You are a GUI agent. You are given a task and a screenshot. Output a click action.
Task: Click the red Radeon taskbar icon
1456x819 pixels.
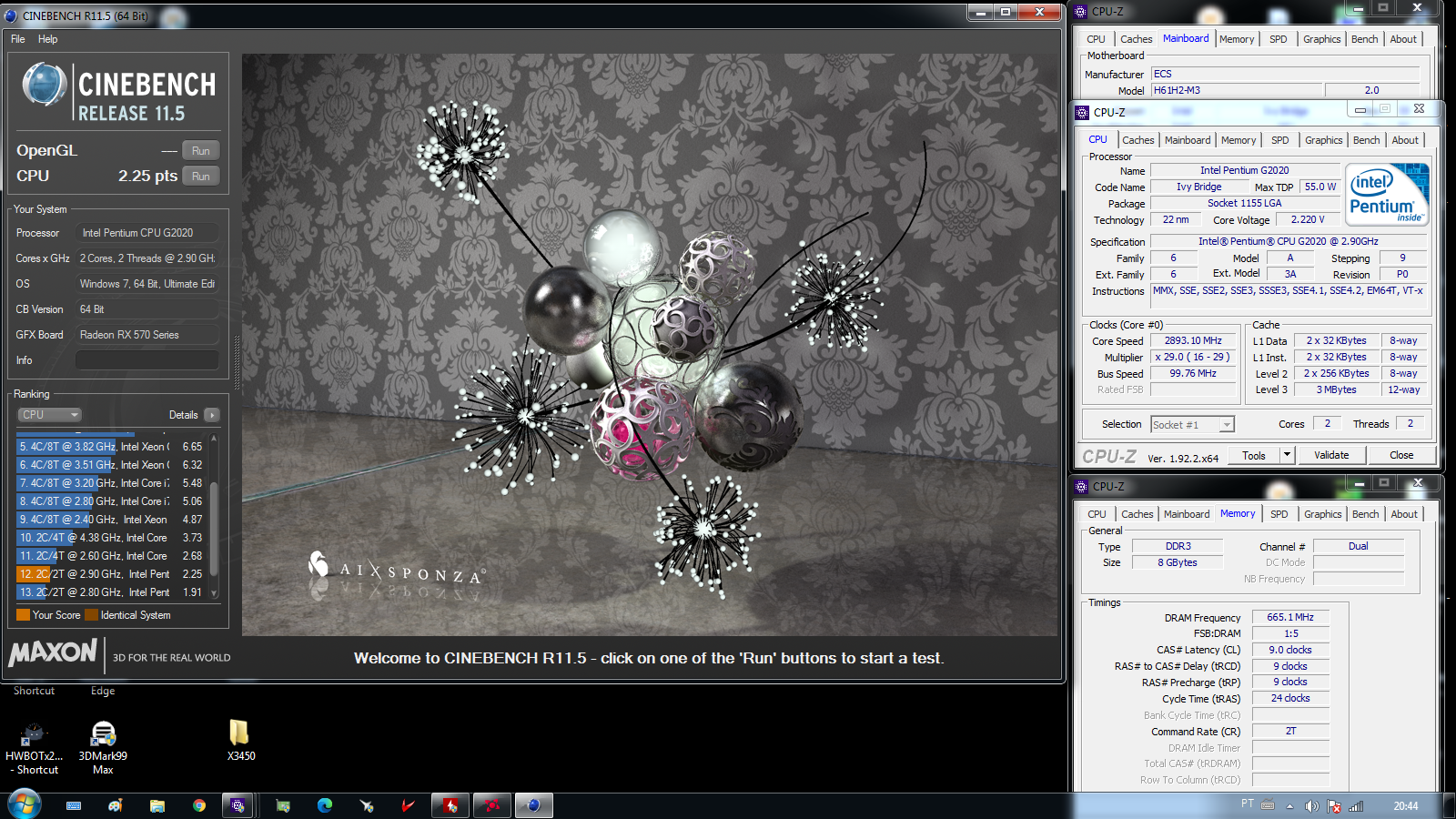tap(492, 805)
